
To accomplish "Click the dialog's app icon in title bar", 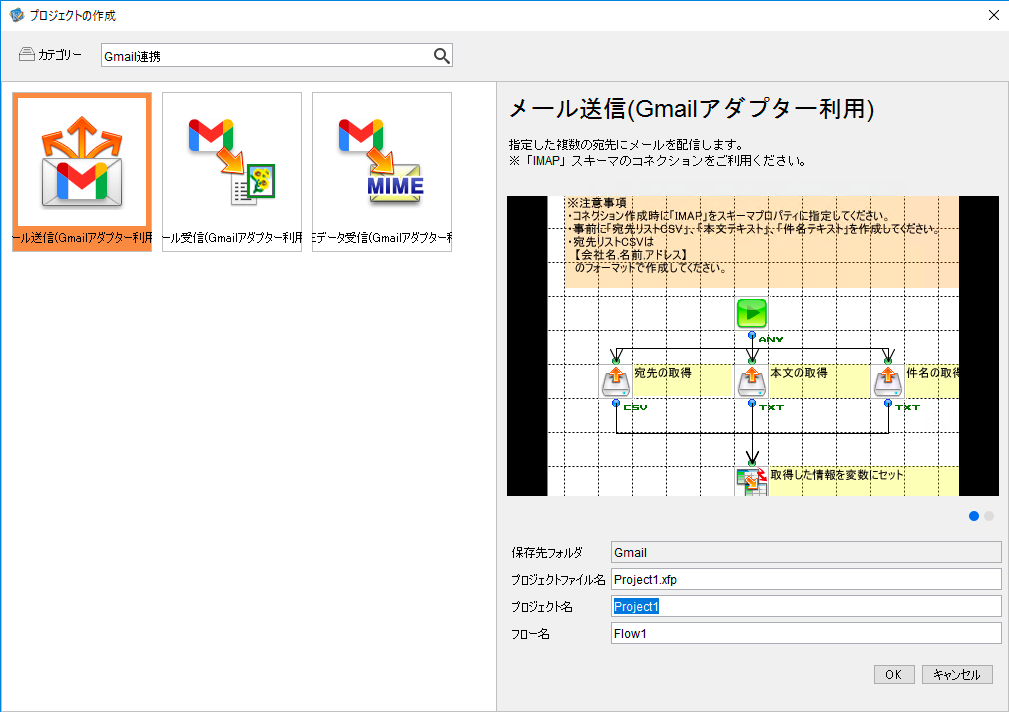I will (17, 15).
